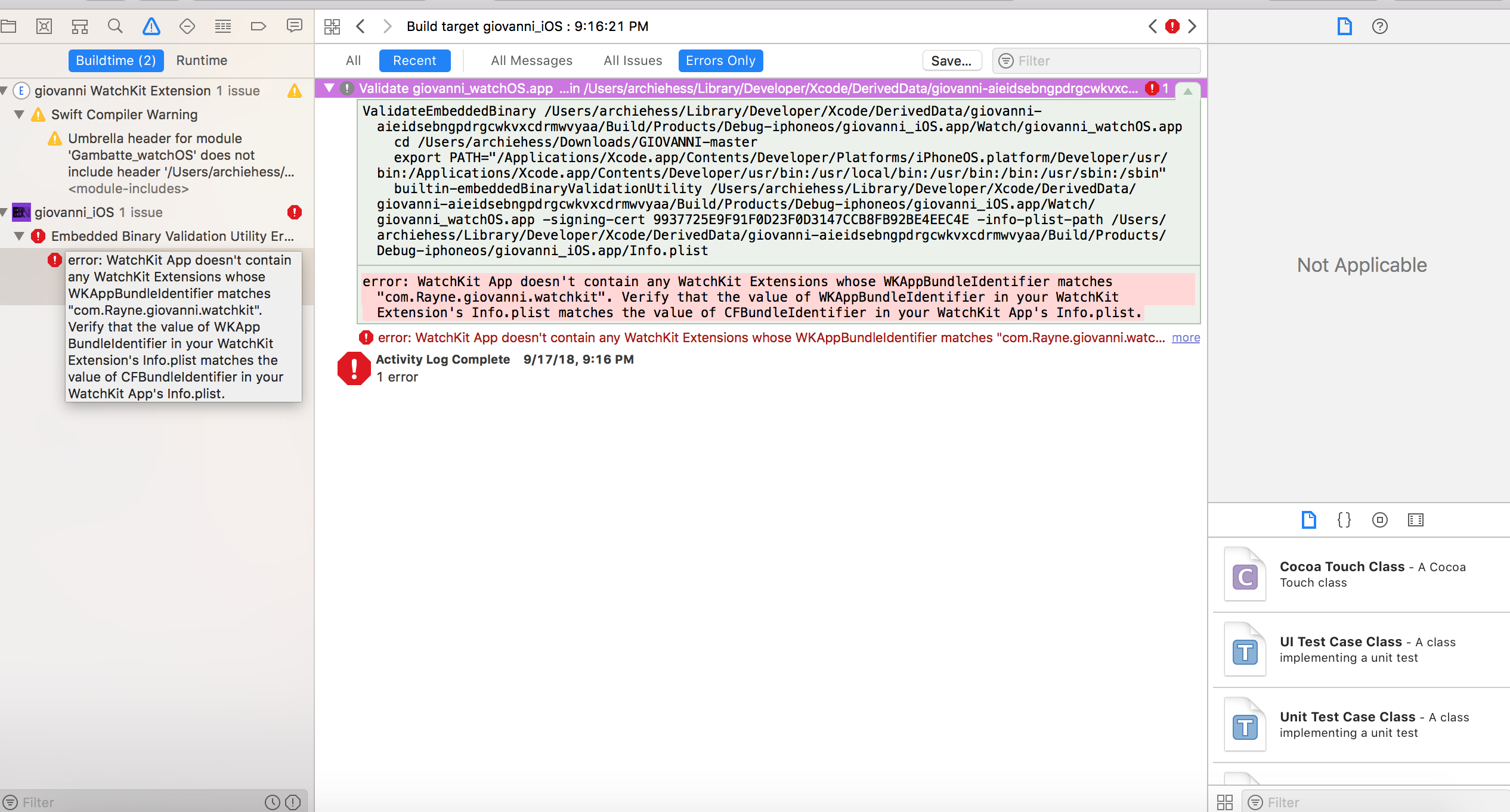Select the All Issues tab
Viewport: 1510px width, 812px height.
coord(632,60)
